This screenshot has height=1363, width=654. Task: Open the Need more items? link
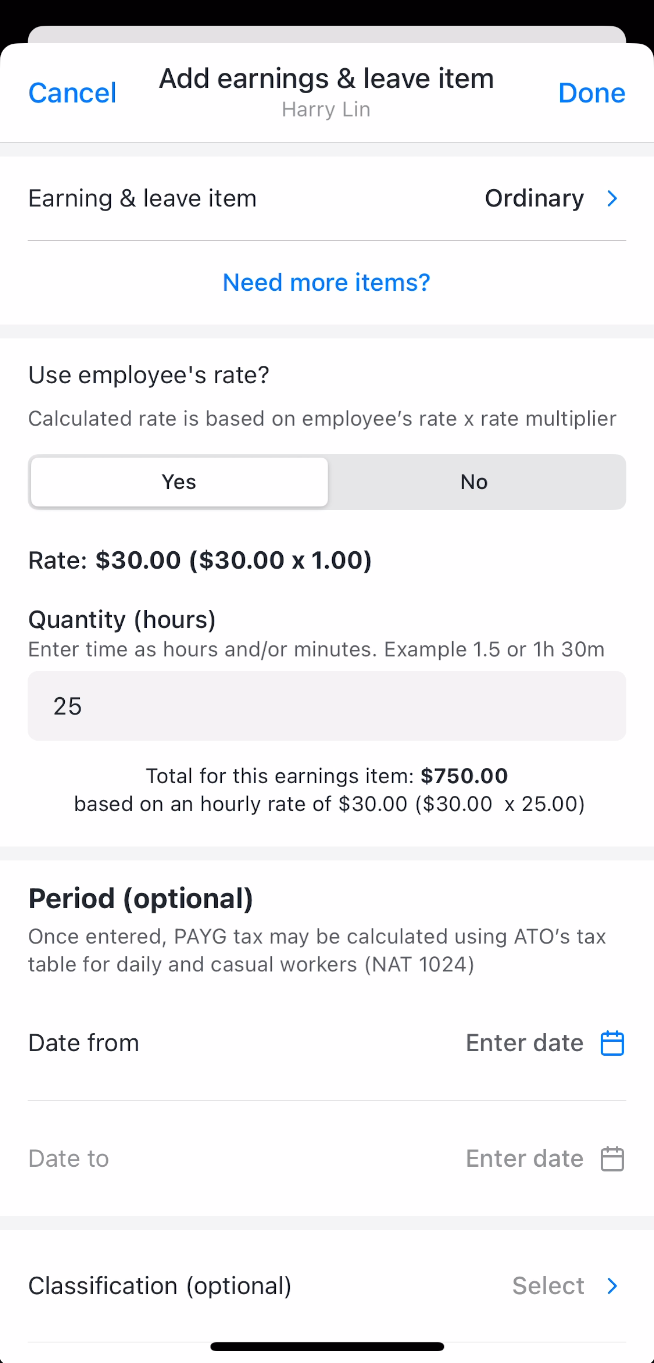(x=326, y=283)
